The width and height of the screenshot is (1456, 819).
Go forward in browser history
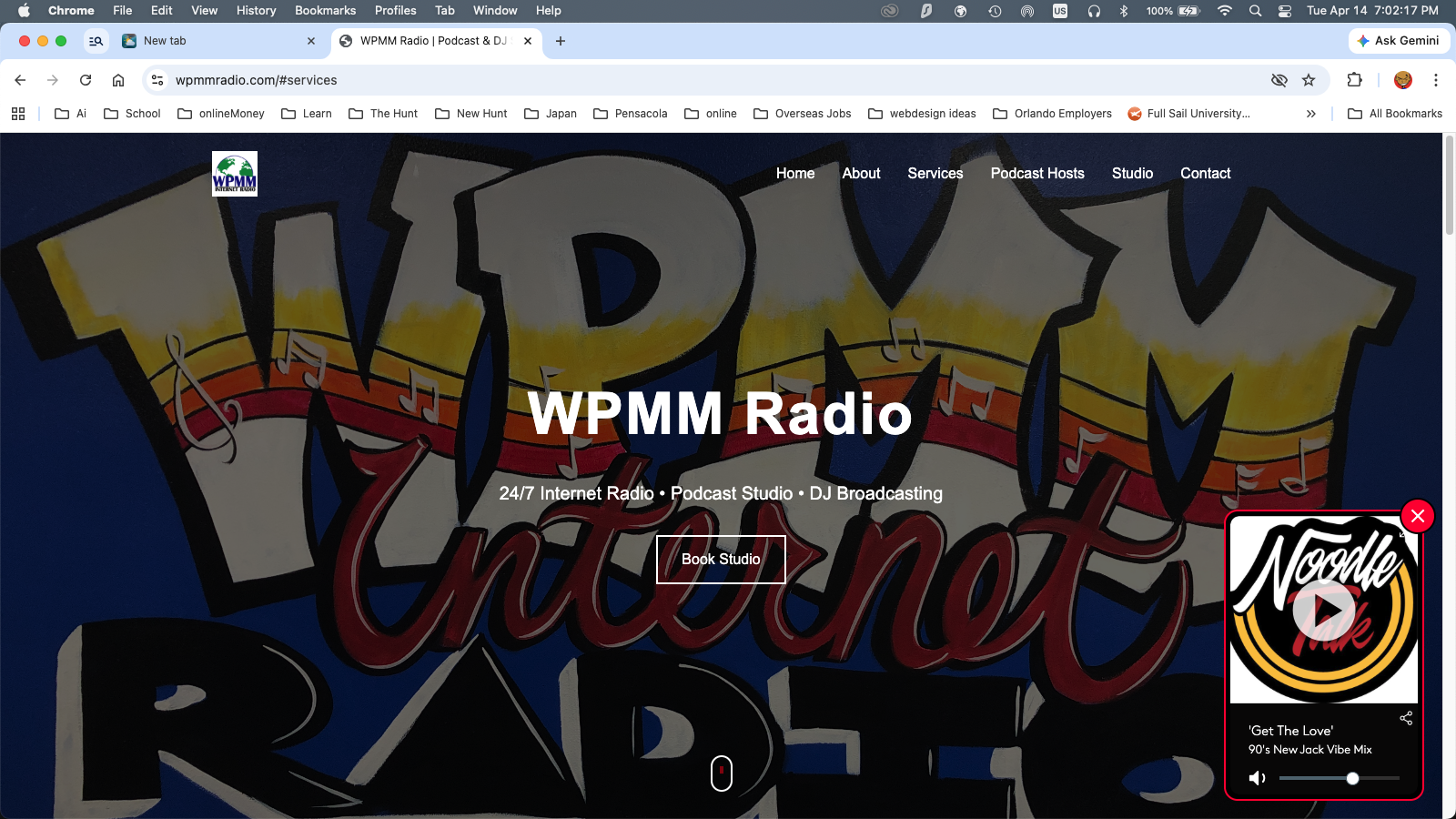coord(53,80)
